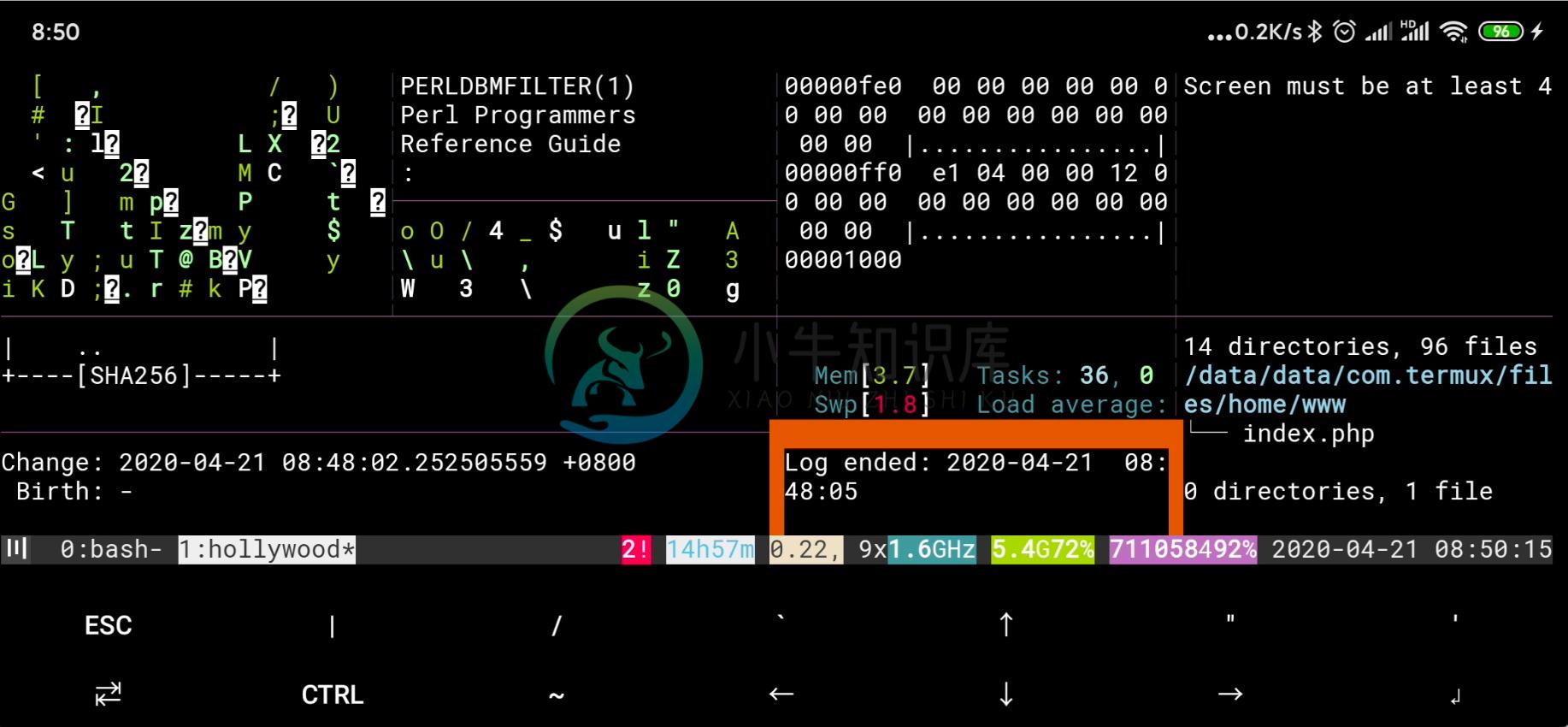Tap the double quote key

pyautogui.click(x=1229, y=619)
